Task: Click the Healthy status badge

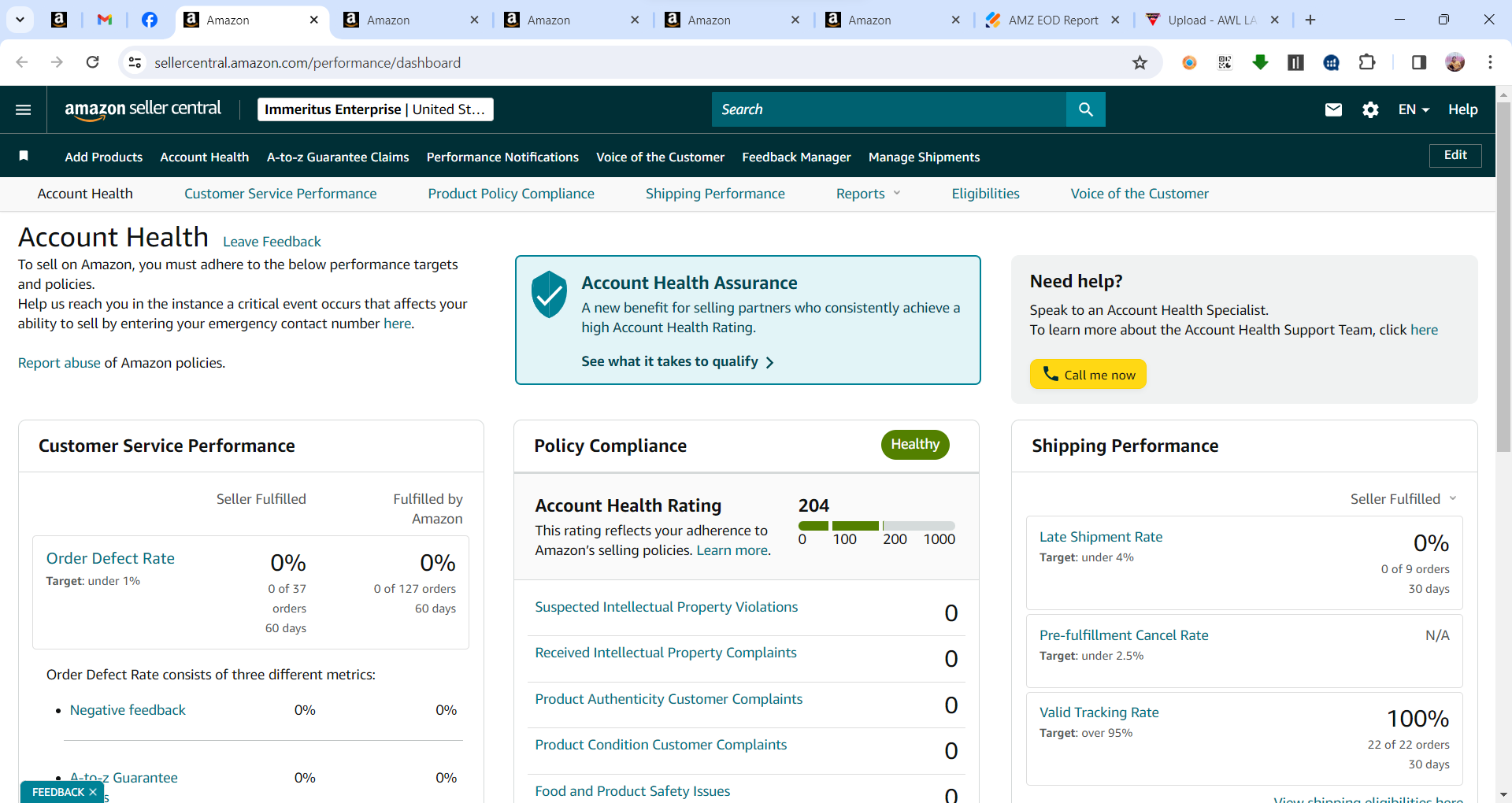Action: tap(915, 444)
